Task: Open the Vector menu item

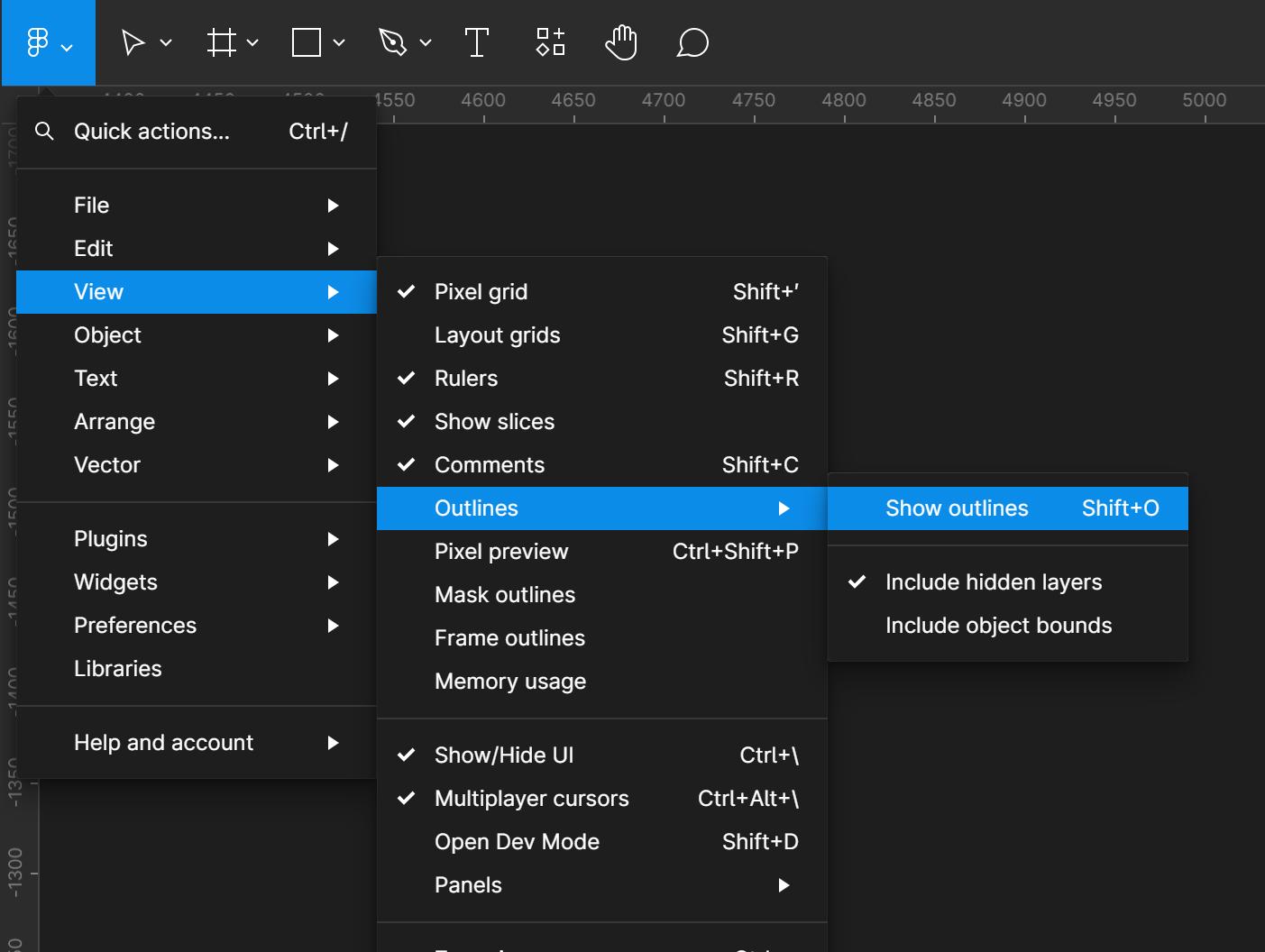Action: click(x=197, y=465)
